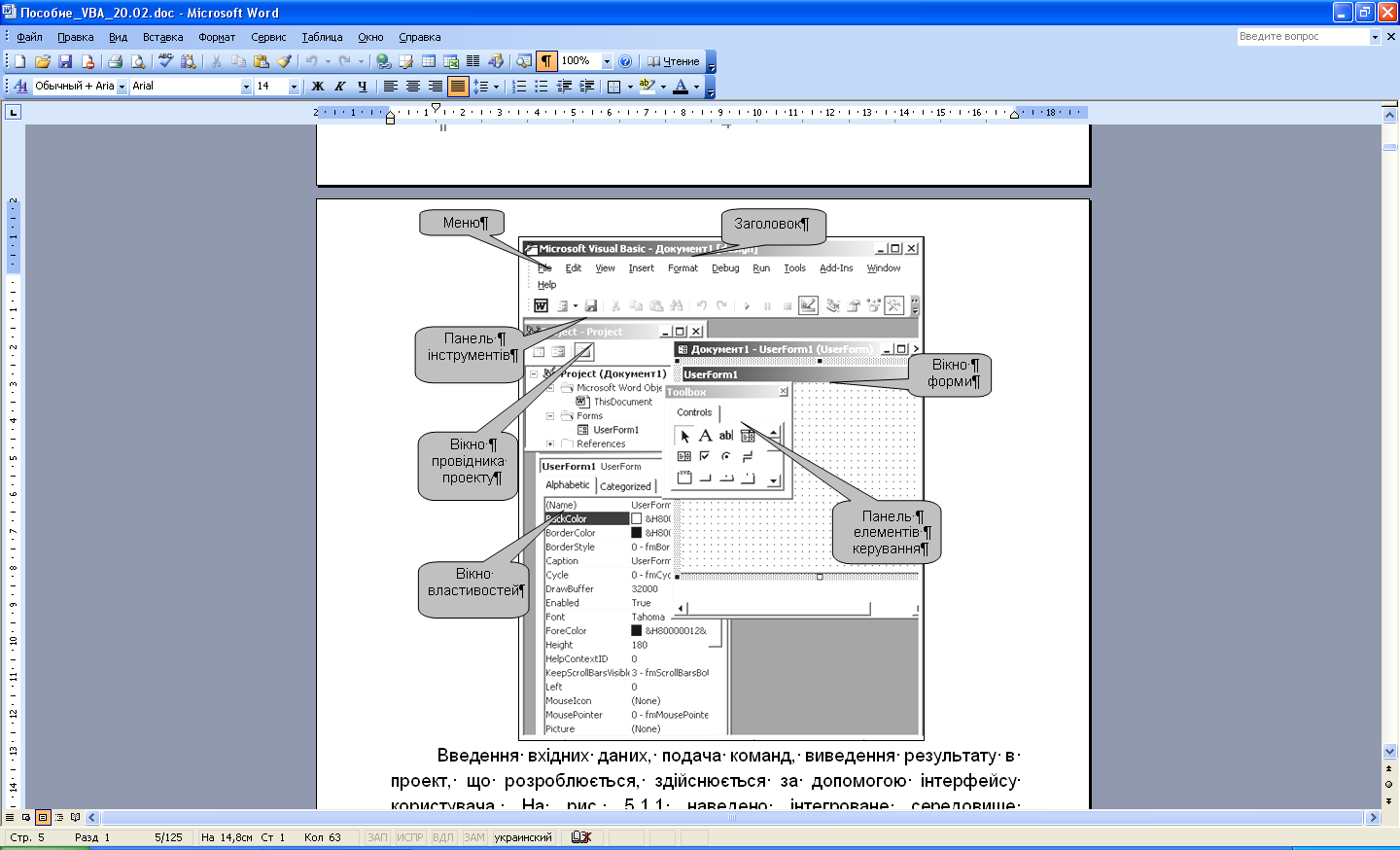Paste from the clipboard icon
1400x850 pixels.
[261, 61]
